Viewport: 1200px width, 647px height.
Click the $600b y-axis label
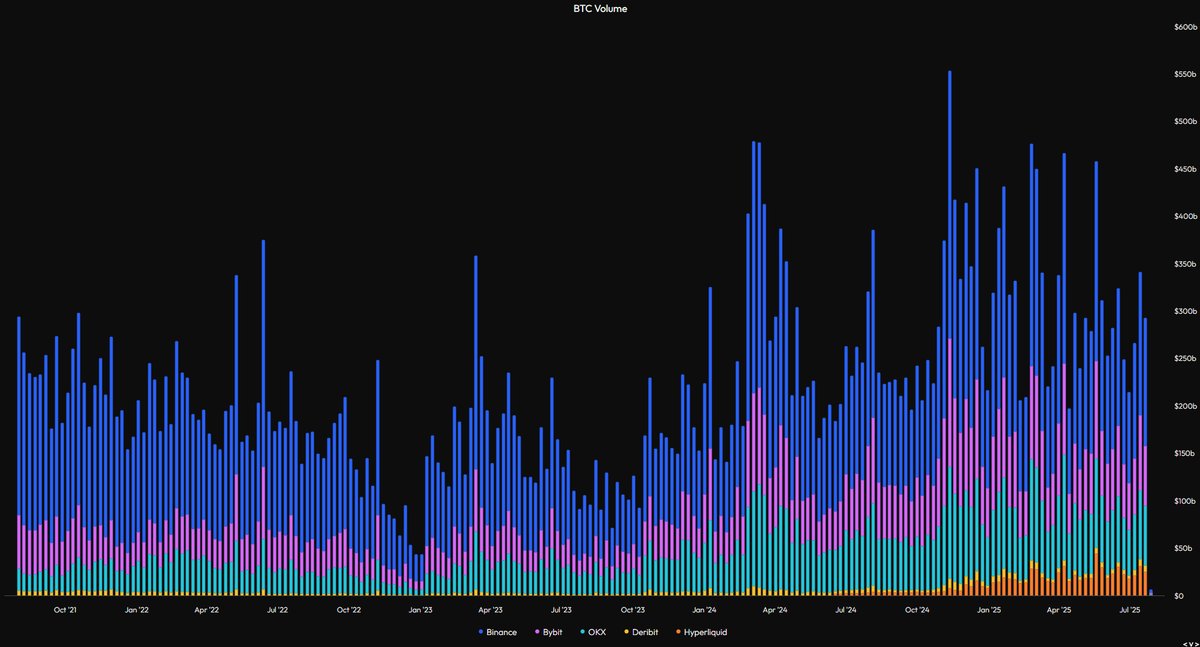coord(1184,27)
